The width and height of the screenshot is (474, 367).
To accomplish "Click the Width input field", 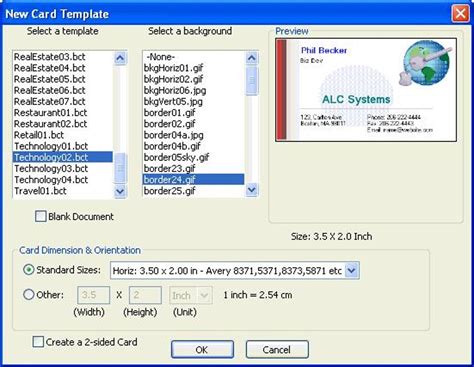I will click(94, 295).
